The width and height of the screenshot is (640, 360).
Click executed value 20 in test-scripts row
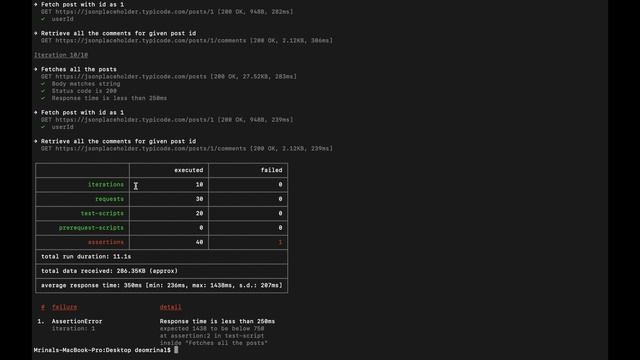point(199,213)
